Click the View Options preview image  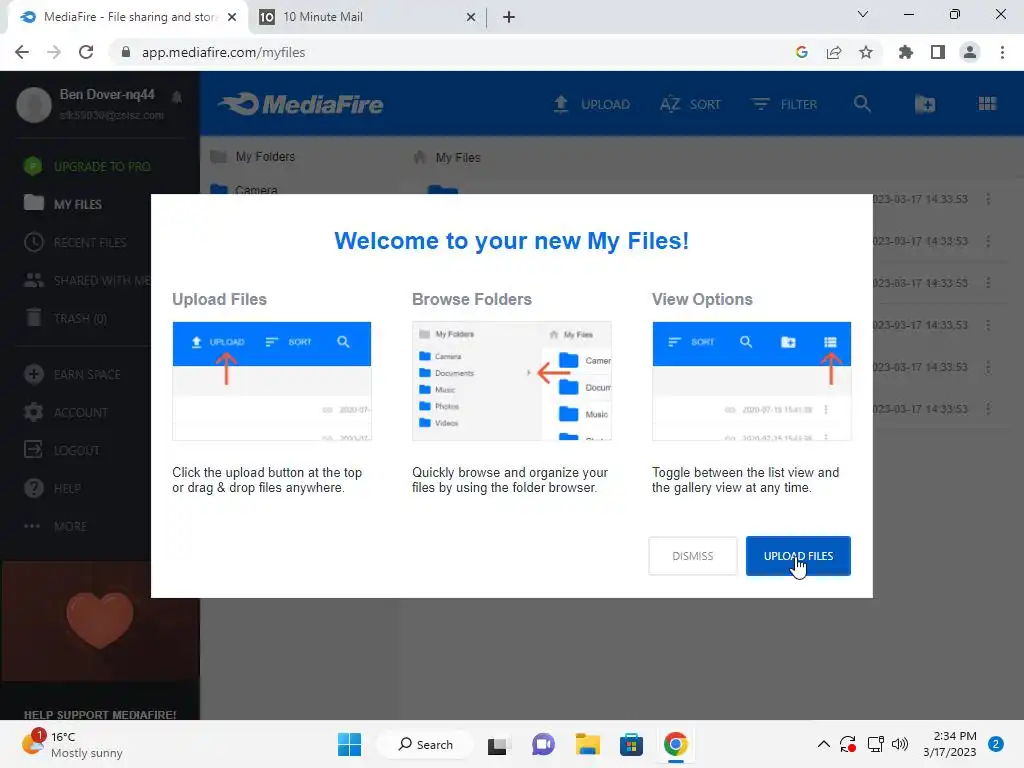tap(751, 381)
